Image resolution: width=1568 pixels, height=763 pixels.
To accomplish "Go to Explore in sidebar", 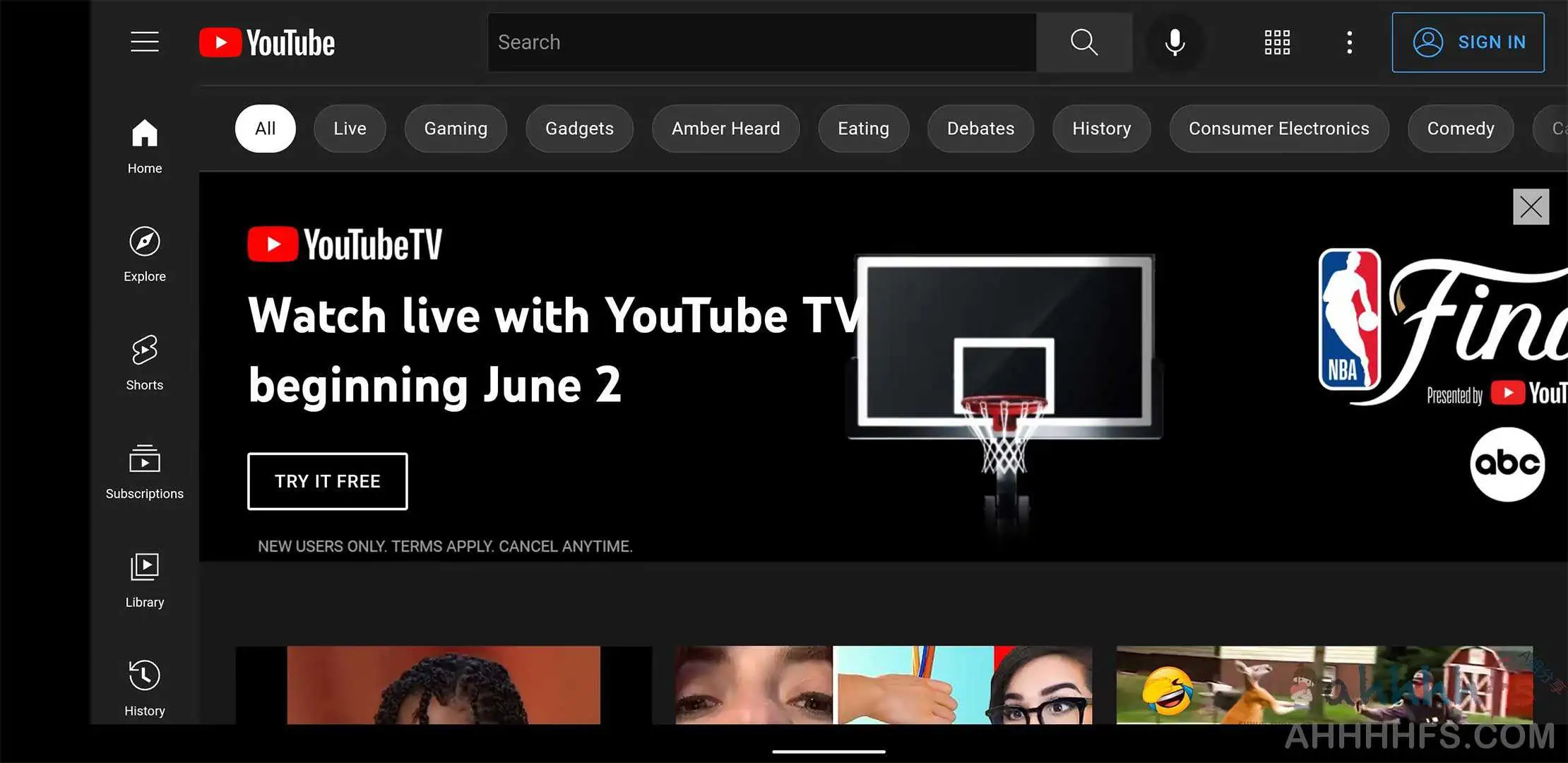I will [145, 254].
